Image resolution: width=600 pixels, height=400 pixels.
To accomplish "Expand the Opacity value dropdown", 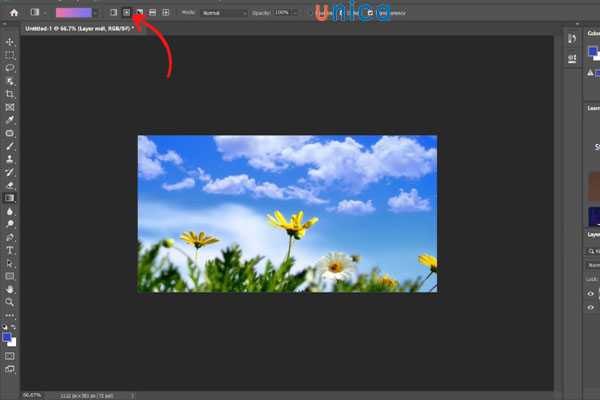I will [296, 12].
